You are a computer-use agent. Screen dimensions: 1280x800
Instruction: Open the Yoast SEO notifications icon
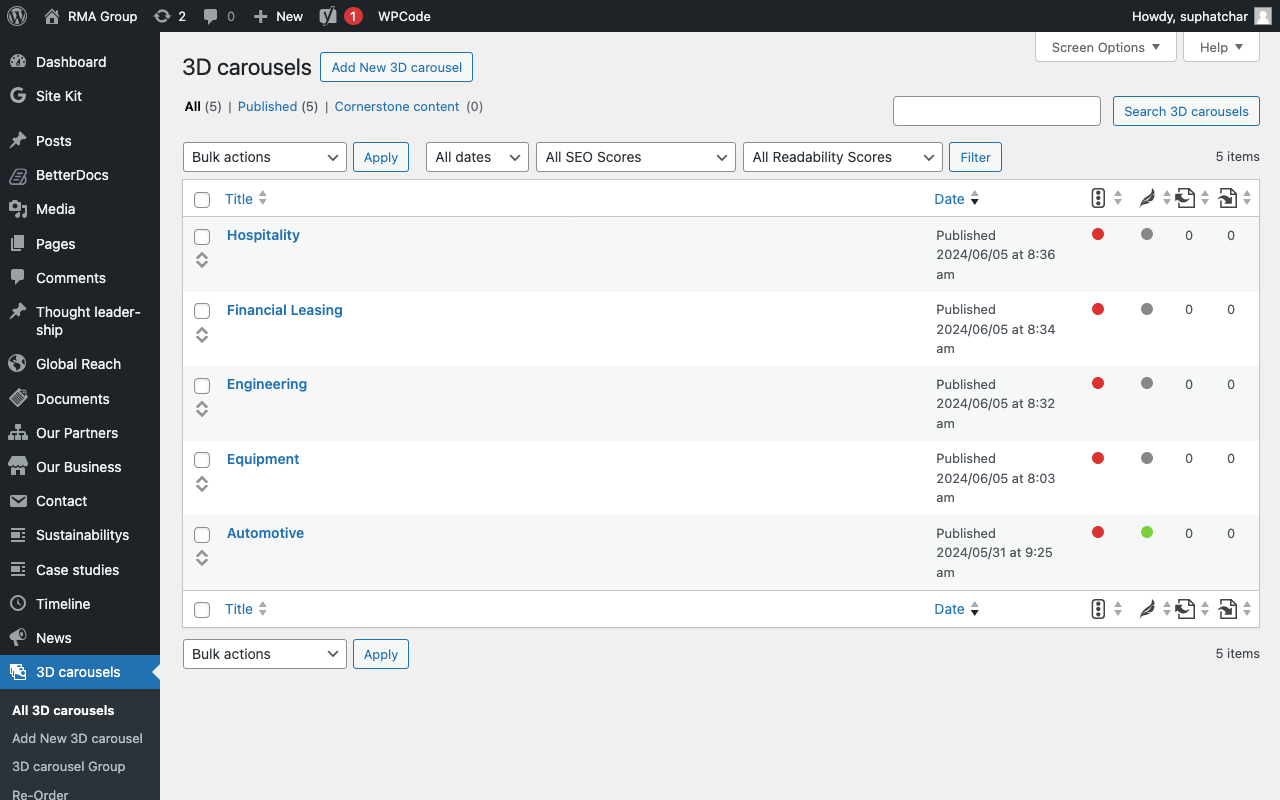(328, 16)
